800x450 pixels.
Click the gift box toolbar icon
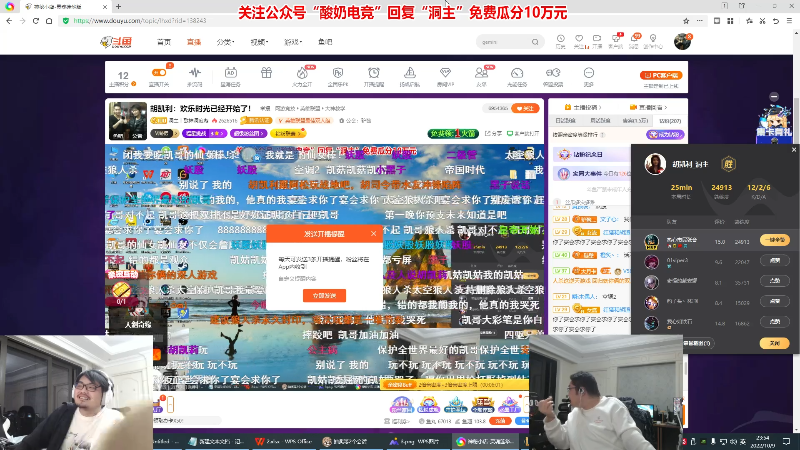[x=266, y=73]
